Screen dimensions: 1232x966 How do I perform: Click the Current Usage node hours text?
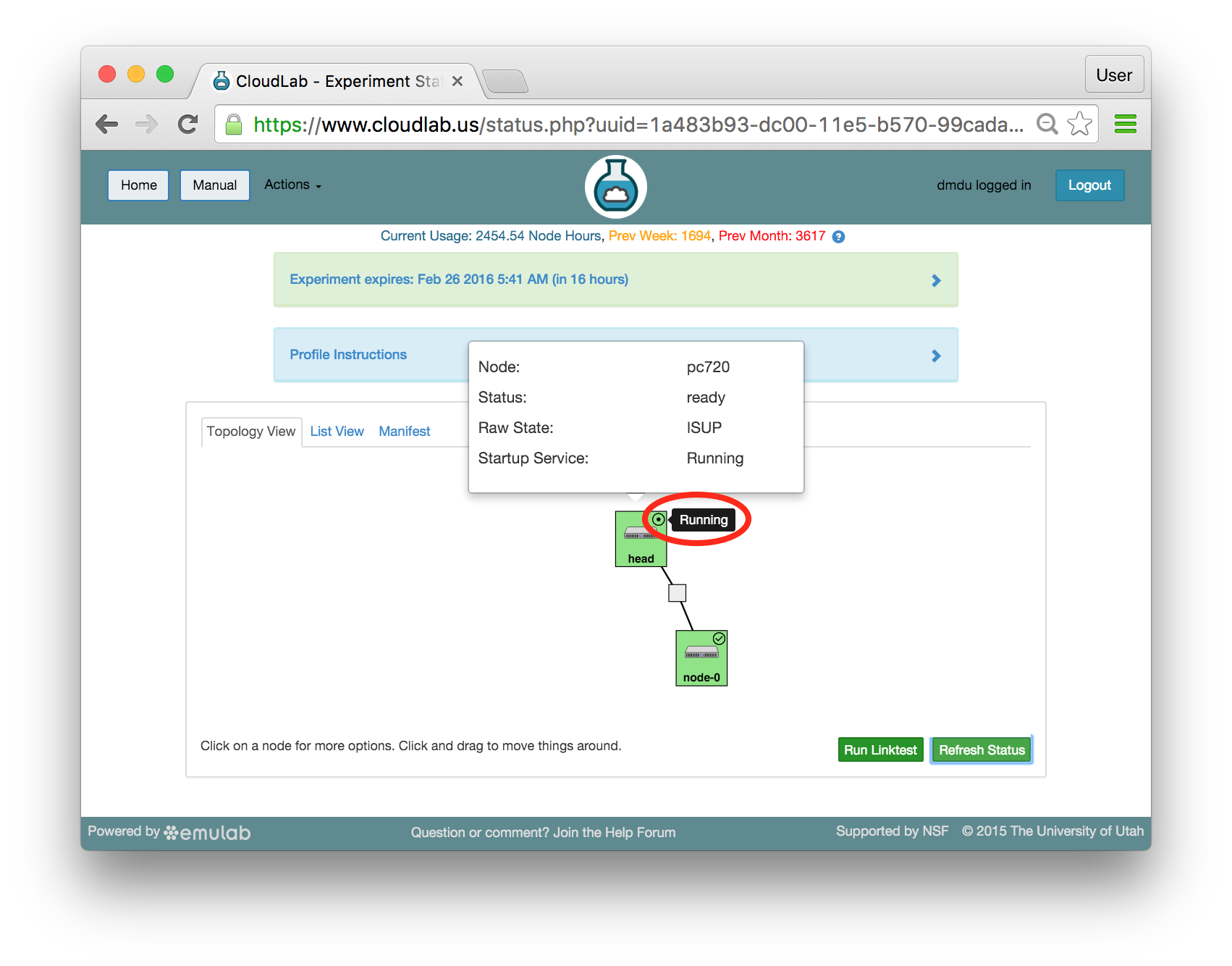[x=491, y=236]
